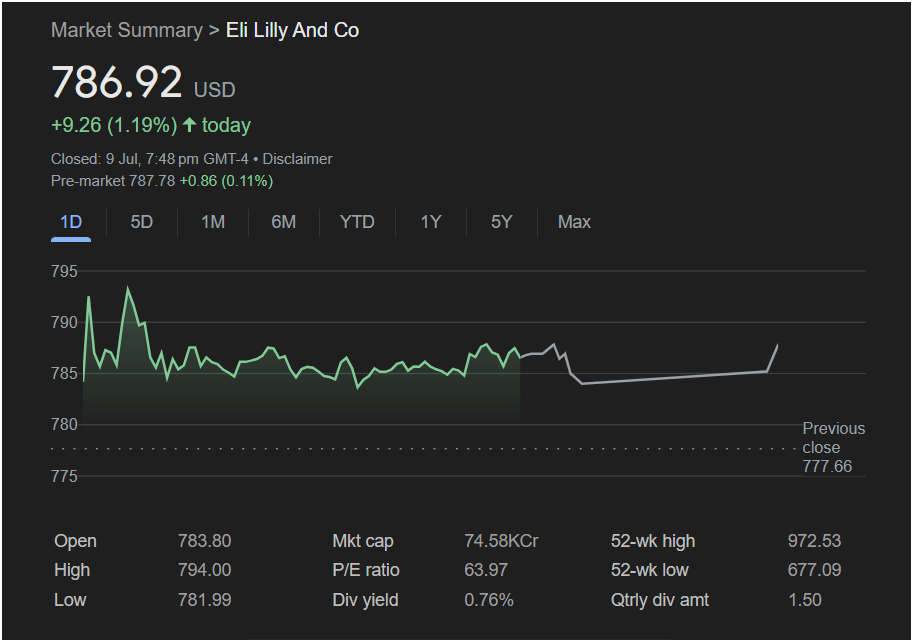Click the dividend yield value 0.76%
This screenshot has width=913, height=642.
click(x=489, y=600)
